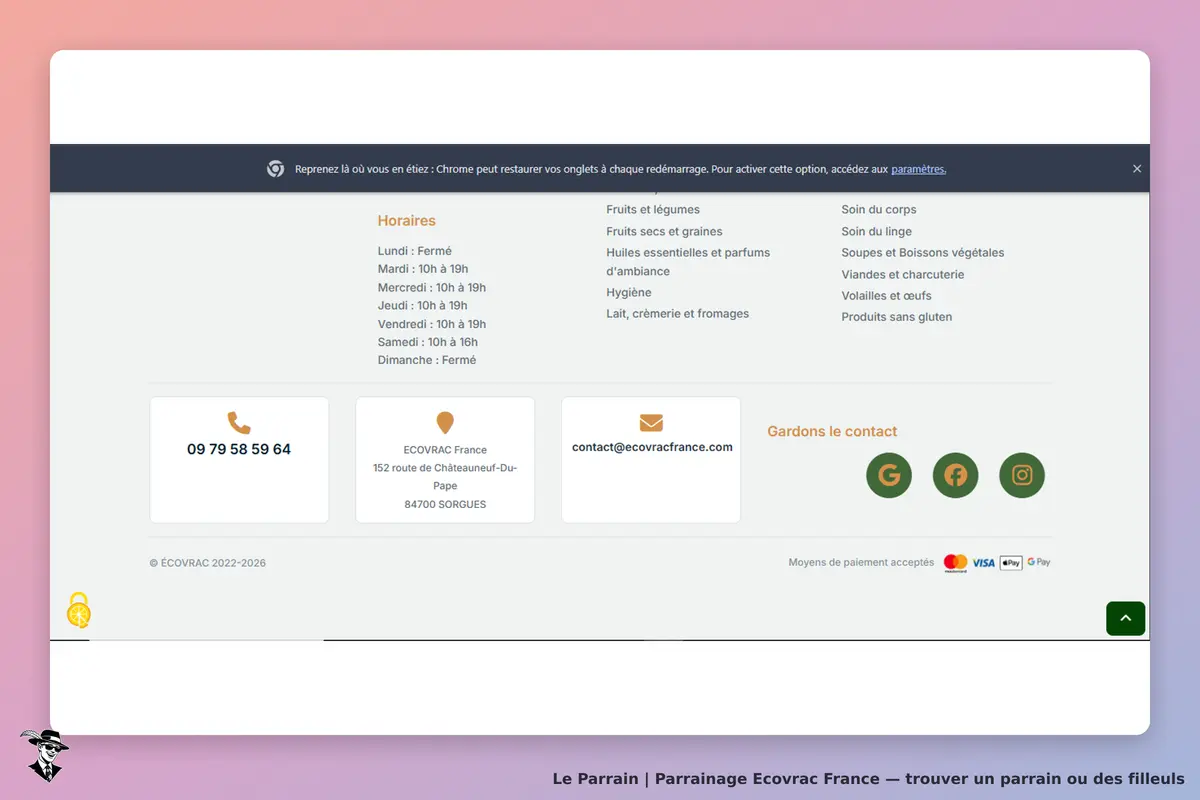Viewport: 1200px width, 800px height.
Task: Open Viandes et charcuterie category
Action: [x=903, y=274]
